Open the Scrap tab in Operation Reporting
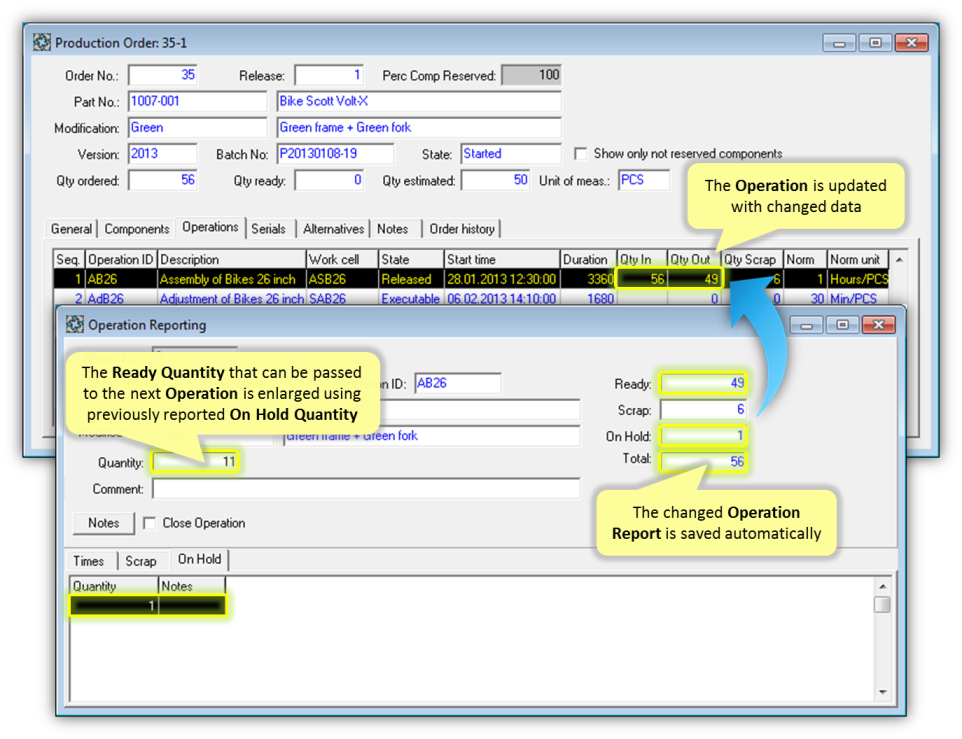Viewport: 962px width, 739px height. [141, 561]
